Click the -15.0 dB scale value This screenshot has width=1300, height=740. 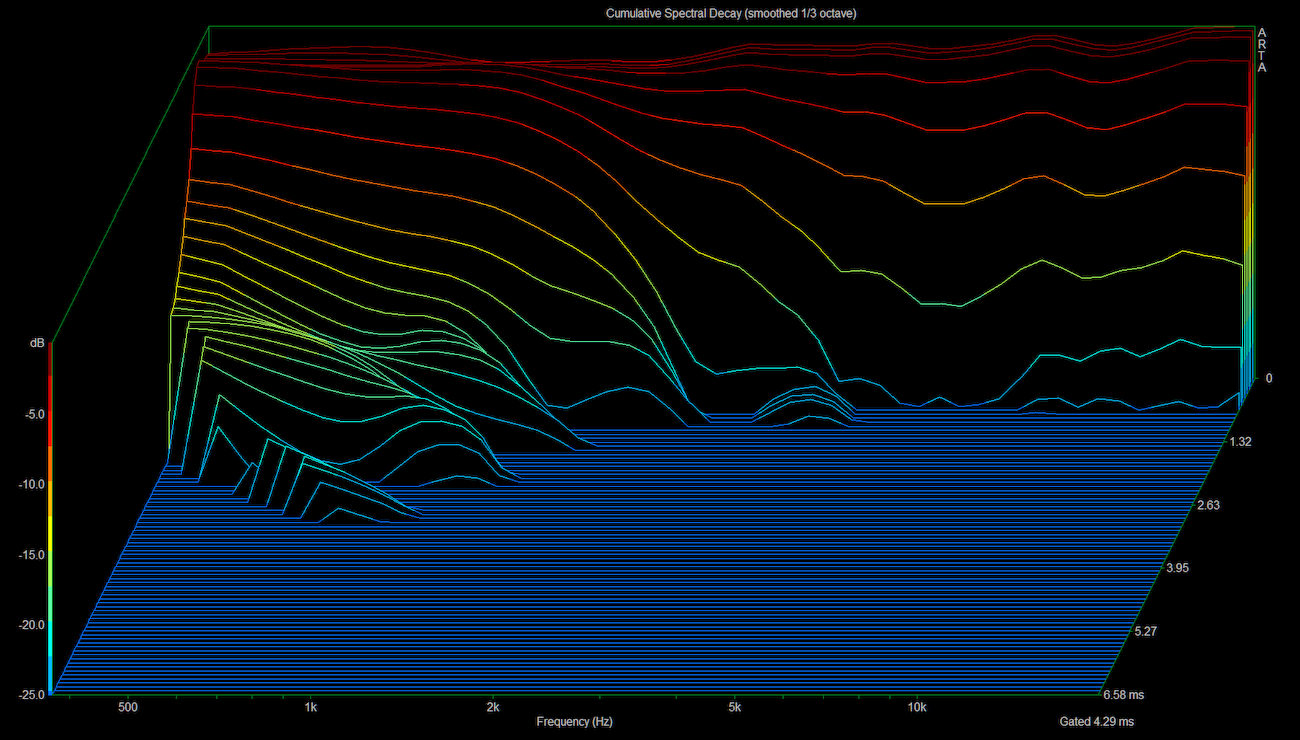point(27,555)
